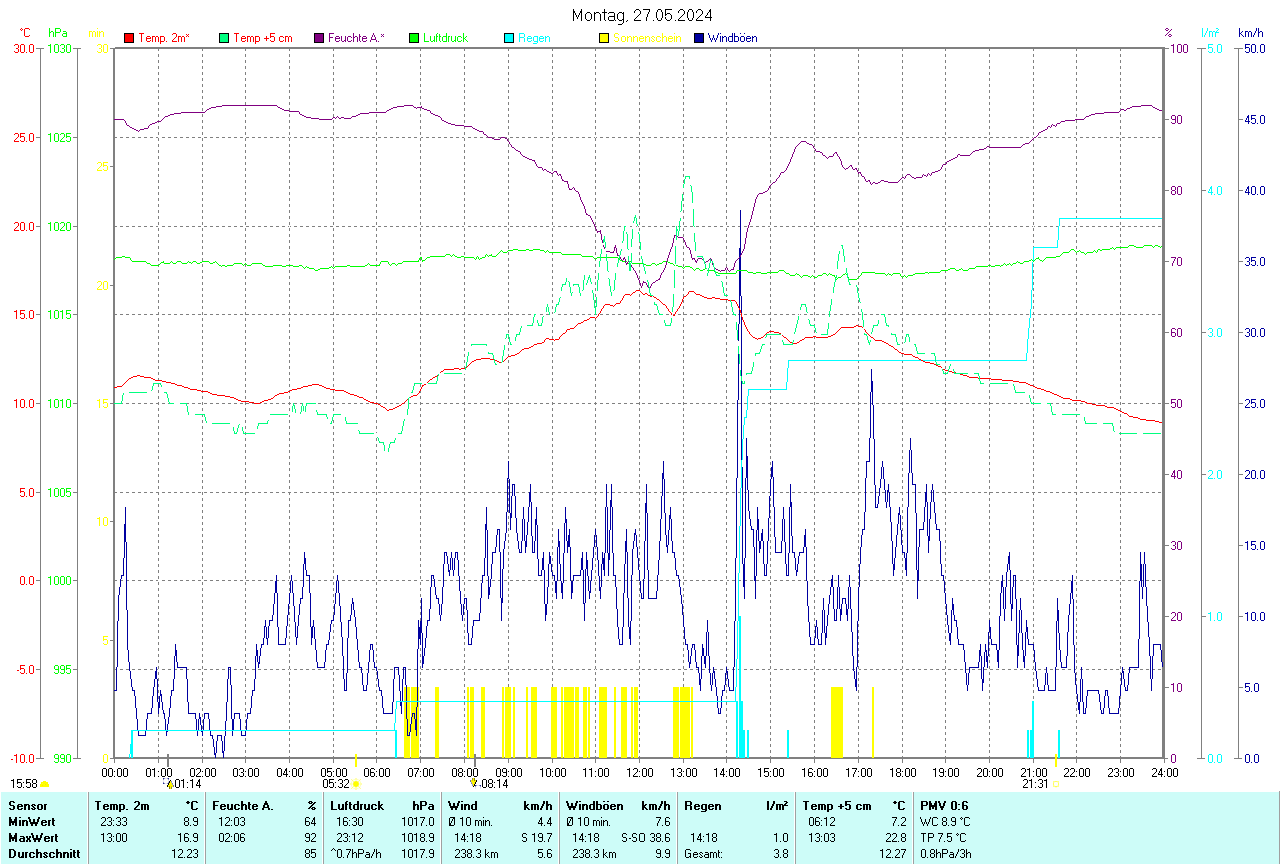Image resolution: width=1280 pixels, height=864 pixels.
Task: Click the PMV 0:6 header
Action: [944, 806]
